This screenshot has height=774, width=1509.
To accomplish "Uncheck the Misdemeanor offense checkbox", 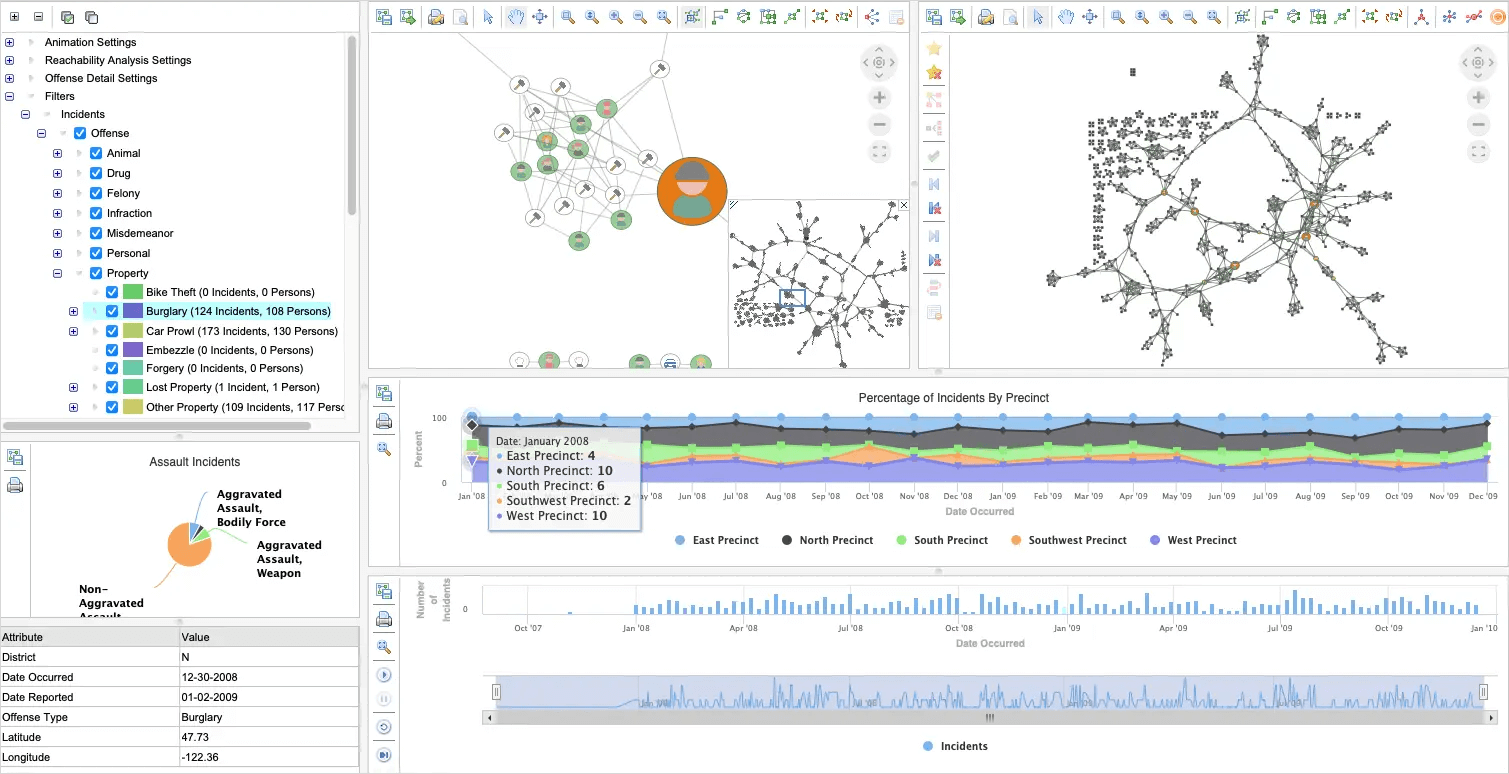I will coord(96,233).
